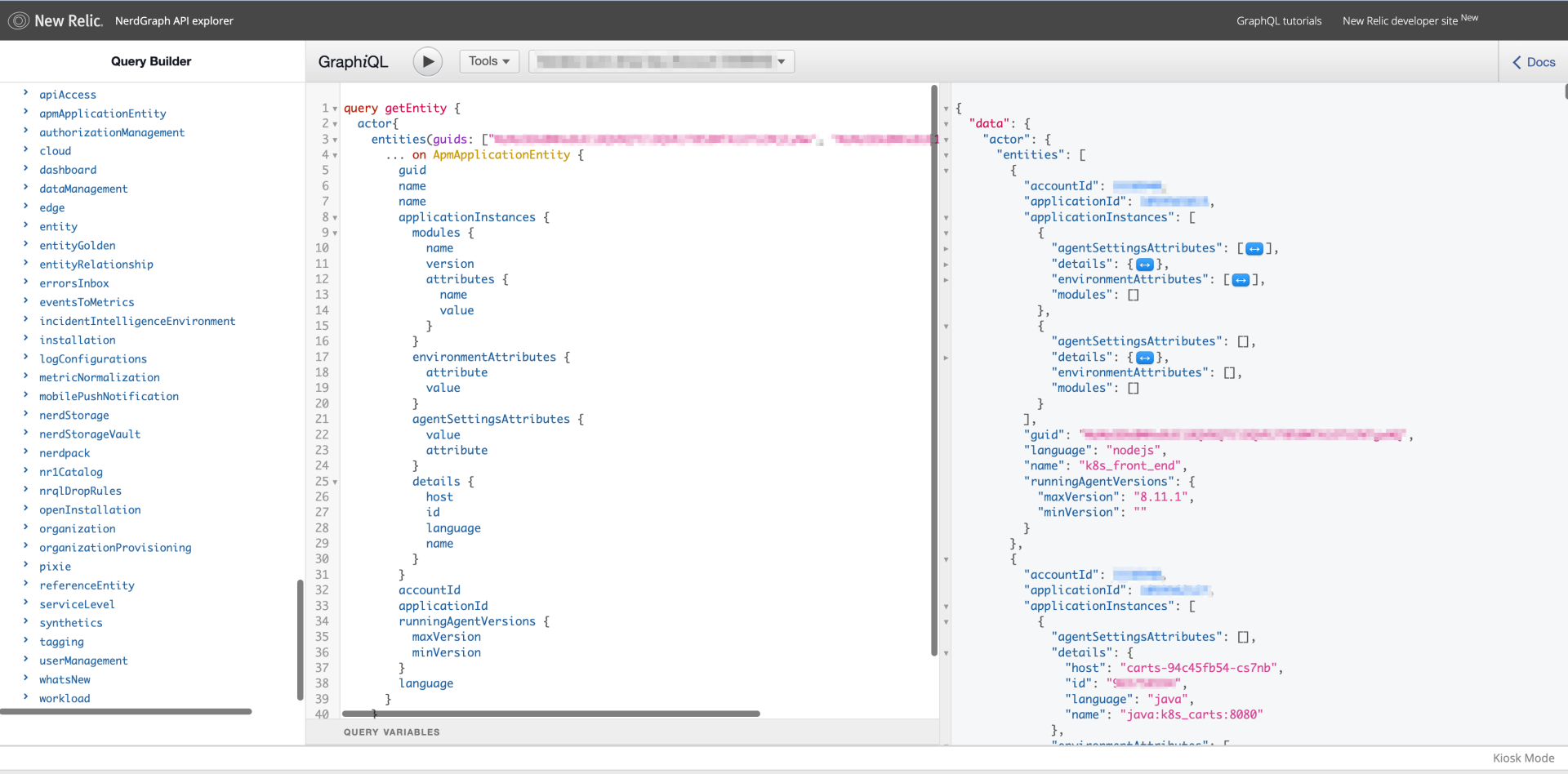Collapse the actor object in the response pane
The height and width of the screenshot is (774, 1568).
point(946,140)
